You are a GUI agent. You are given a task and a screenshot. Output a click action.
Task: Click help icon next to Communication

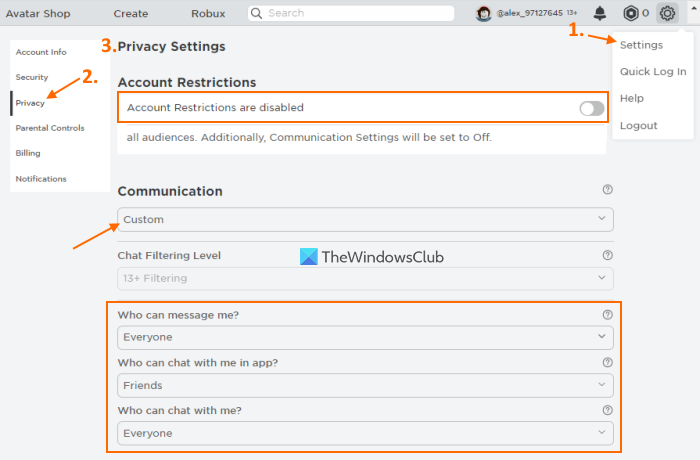click(x=607, y=190)
